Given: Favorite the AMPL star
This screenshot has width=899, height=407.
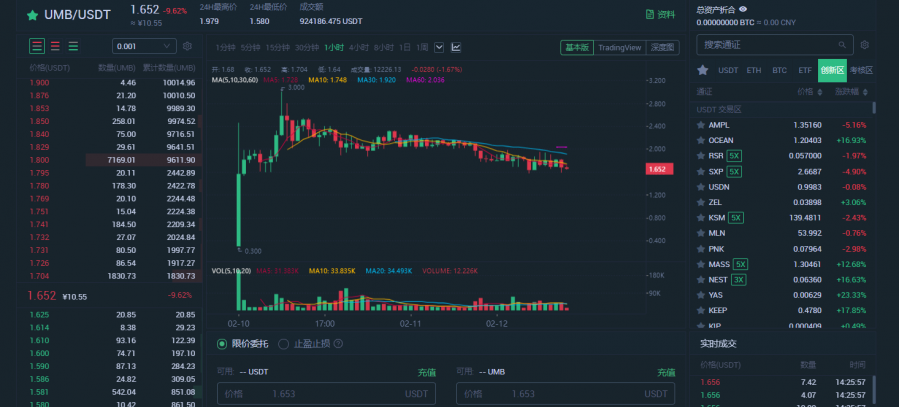Looking at the screenshot, I should (x=700, y=125).
